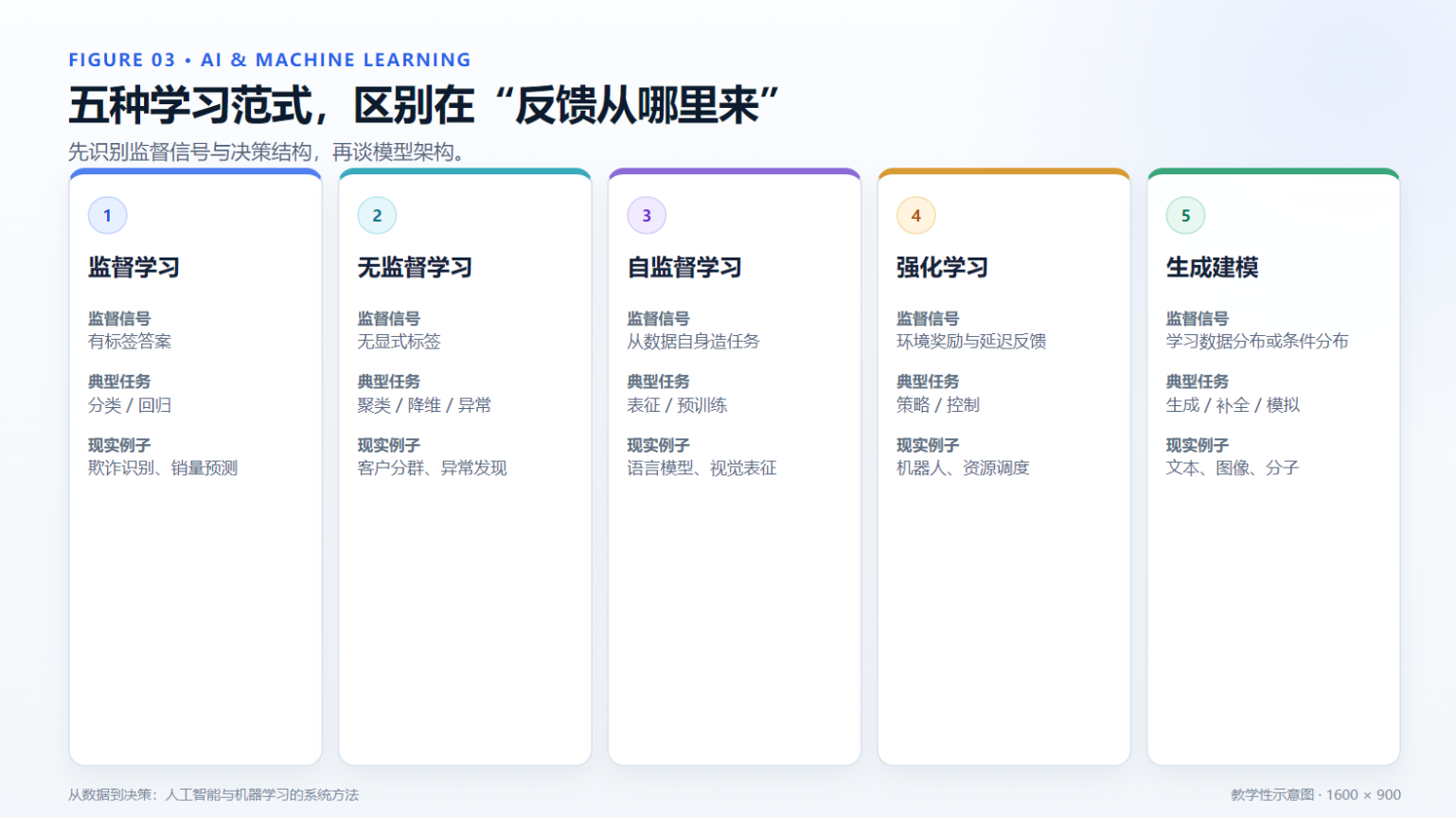This screenshot has height=818, width=1456.
Task: Click the 典型任务 label in 自监督学习 card
Action: (658, 382)
